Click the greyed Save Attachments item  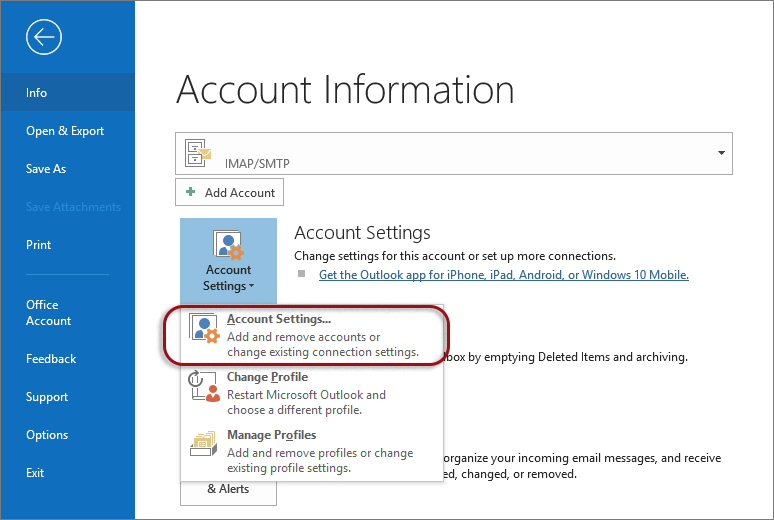[x=73, y=207]
